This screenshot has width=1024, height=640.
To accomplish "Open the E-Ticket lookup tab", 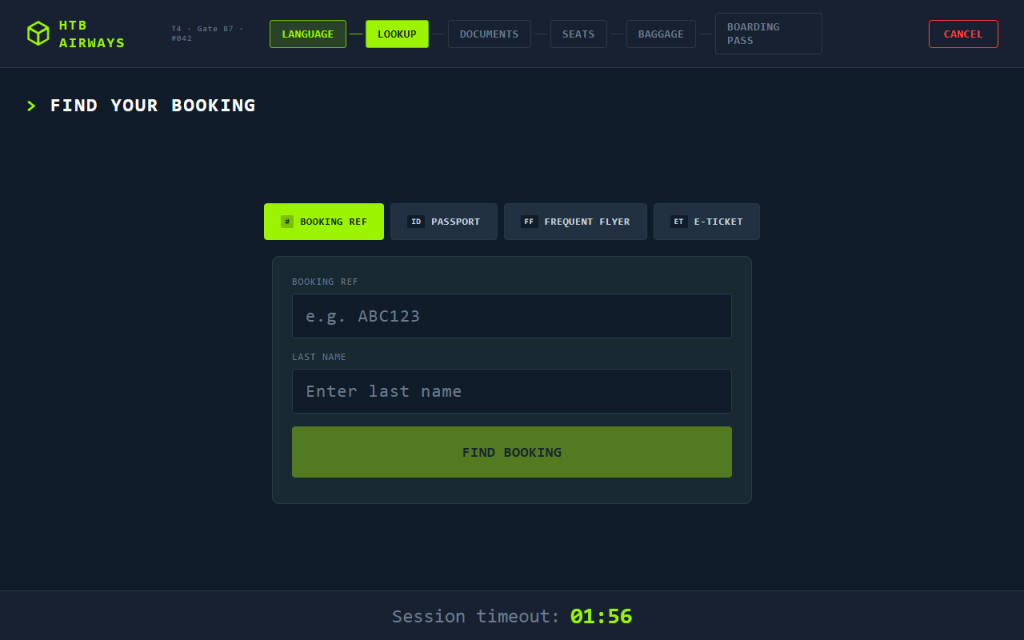I will click(x=707, y=221).
